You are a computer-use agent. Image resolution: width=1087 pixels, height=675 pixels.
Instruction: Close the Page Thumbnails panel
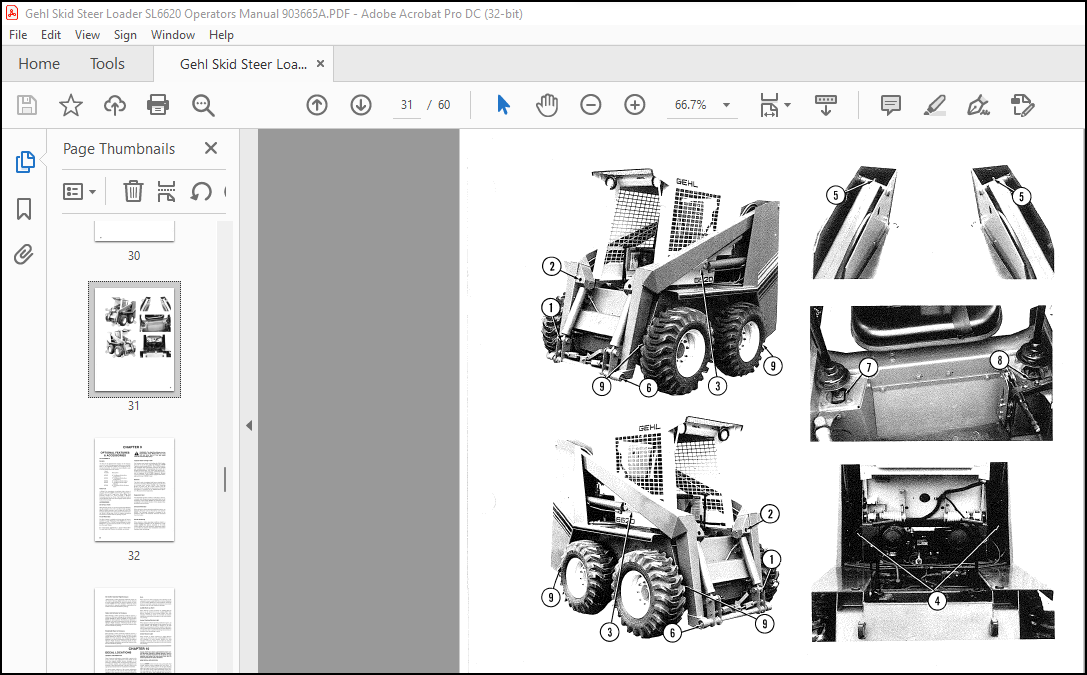pyautogui.click(x=211, y=148)
